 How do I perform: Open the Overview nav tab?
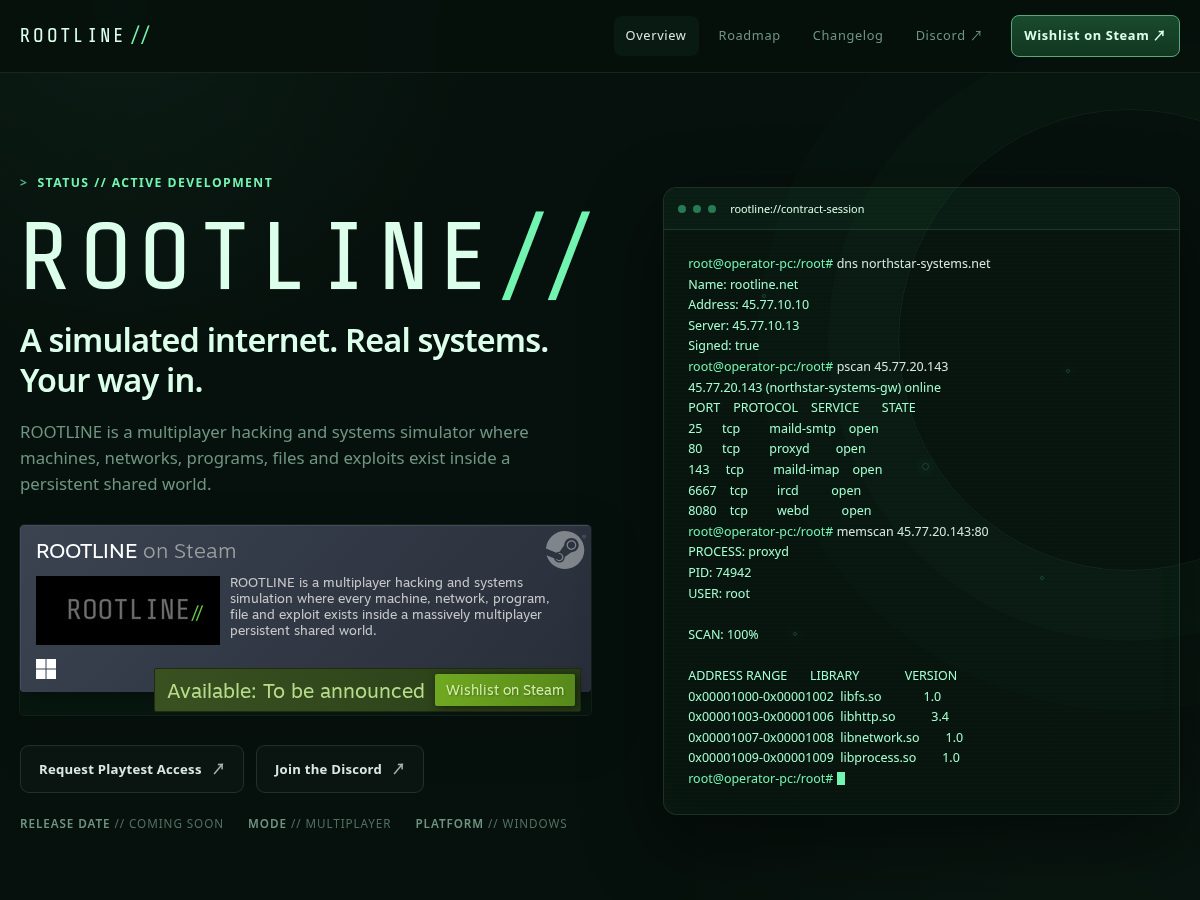coord(656,35)
